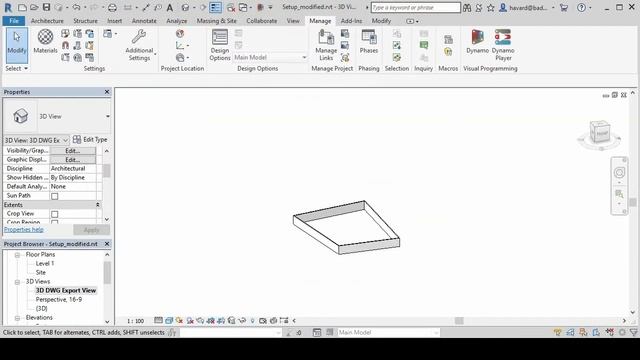Open Autodesk App Store cart icon
Viewport: 640px width, 360px height.
[564, 7]
